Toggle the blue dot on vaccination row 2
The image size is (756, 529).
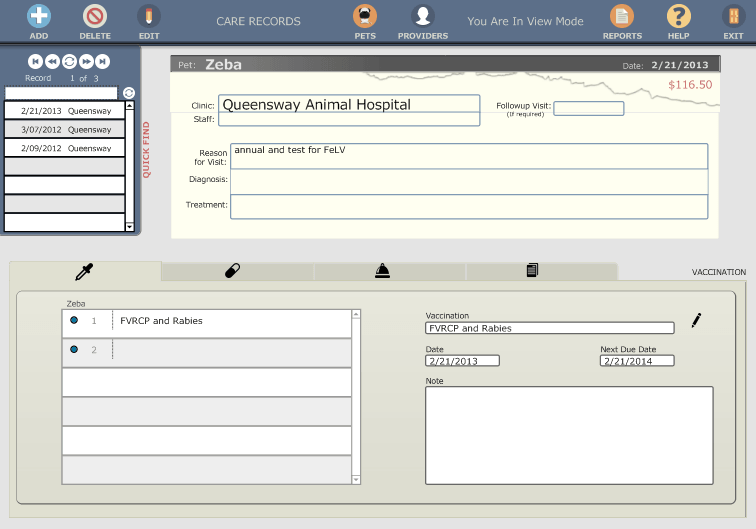(x=74, y=350)
